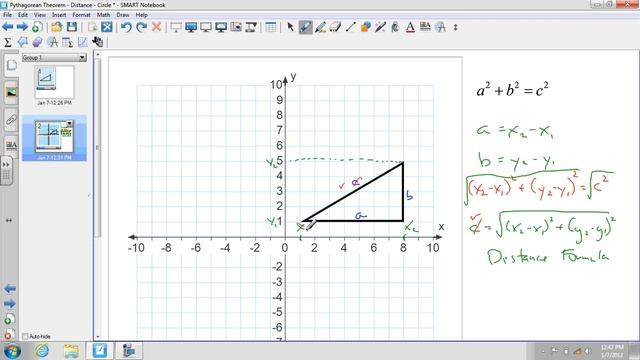Open the Help menu
640x360 pixels.
click(x=142, y=15)
